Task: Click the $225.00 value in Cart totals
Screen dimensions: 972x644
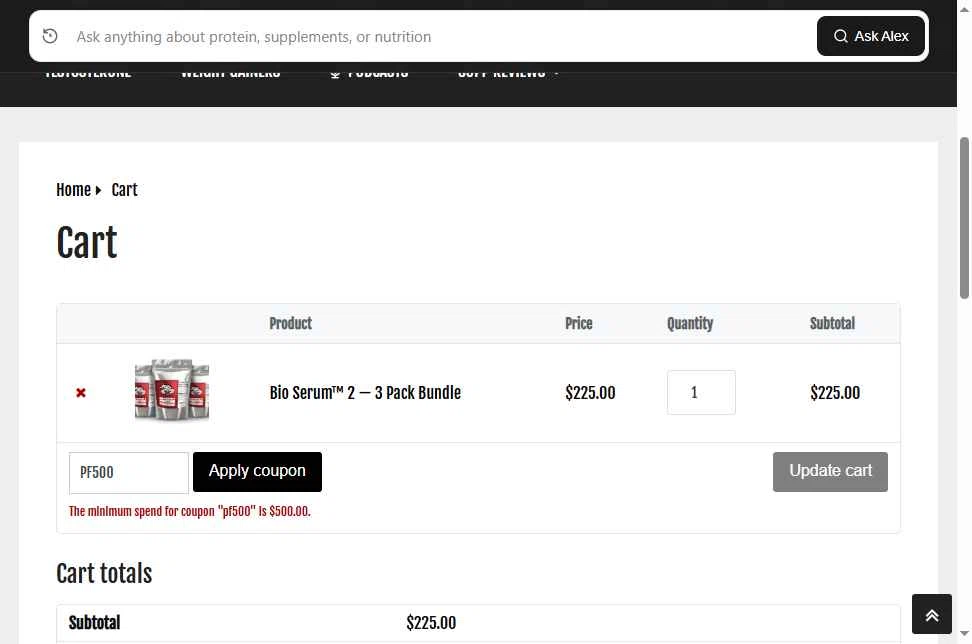Action: pos(431,622)
